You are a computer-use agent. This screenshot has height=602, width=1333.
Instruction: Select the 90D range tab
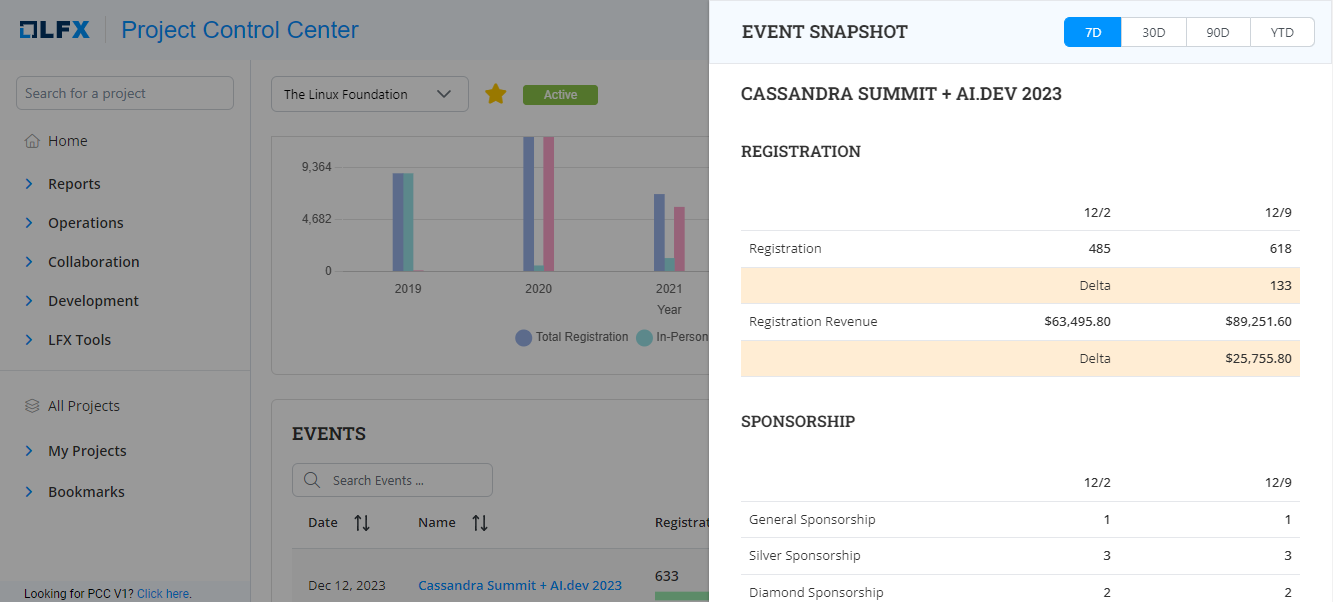[x=1218, y=32]
